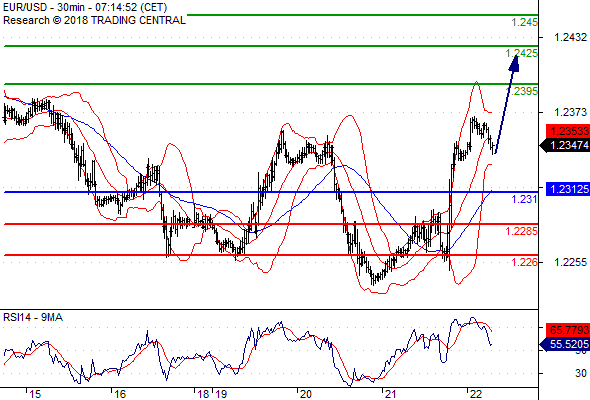The height and width of the screenshot is (400, 590).
Task: Click the 1.2373 price axis value
Action: pyautogui.click(x=570, y=112)
